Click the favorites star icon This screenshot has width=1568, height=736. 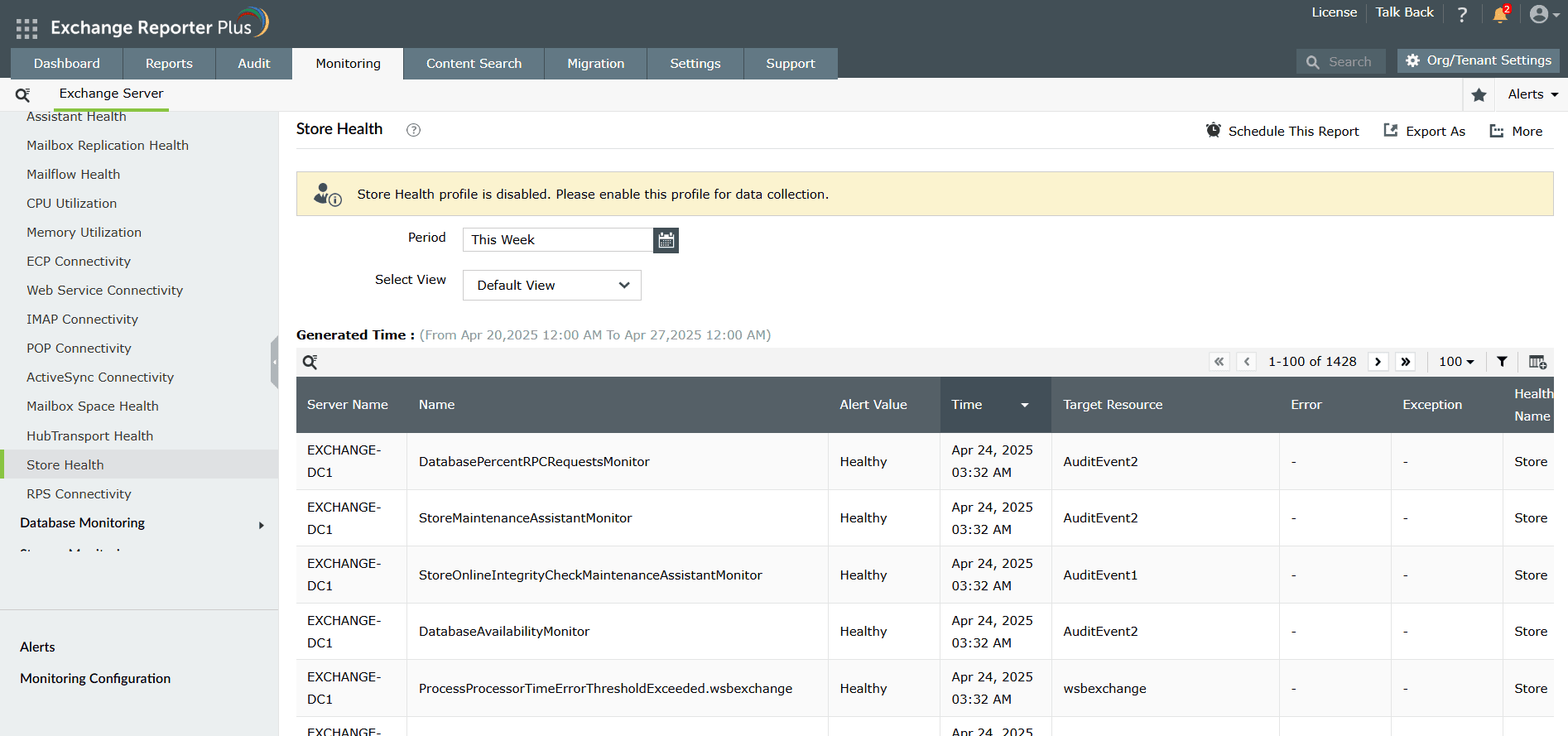(x=1479, y=95)
